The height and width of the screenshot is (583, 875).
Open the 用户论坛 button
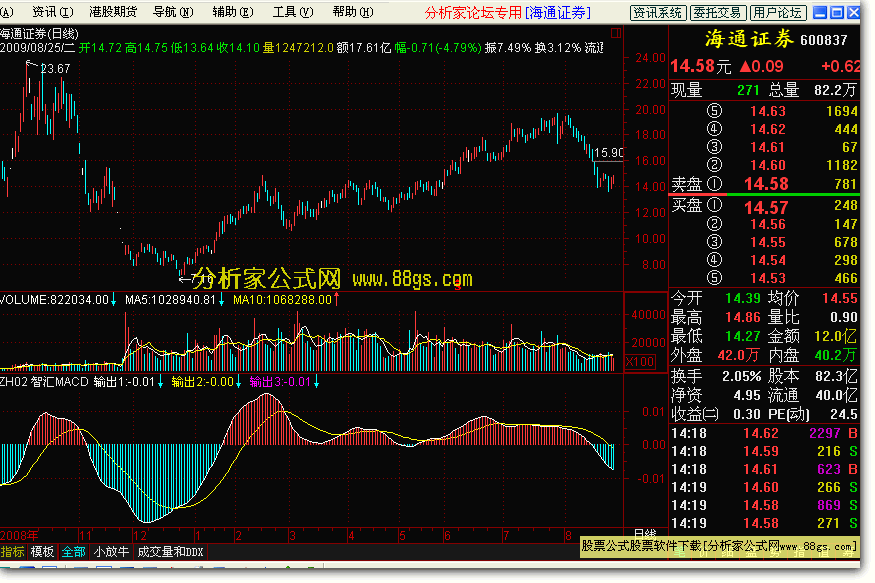point(778,12)
